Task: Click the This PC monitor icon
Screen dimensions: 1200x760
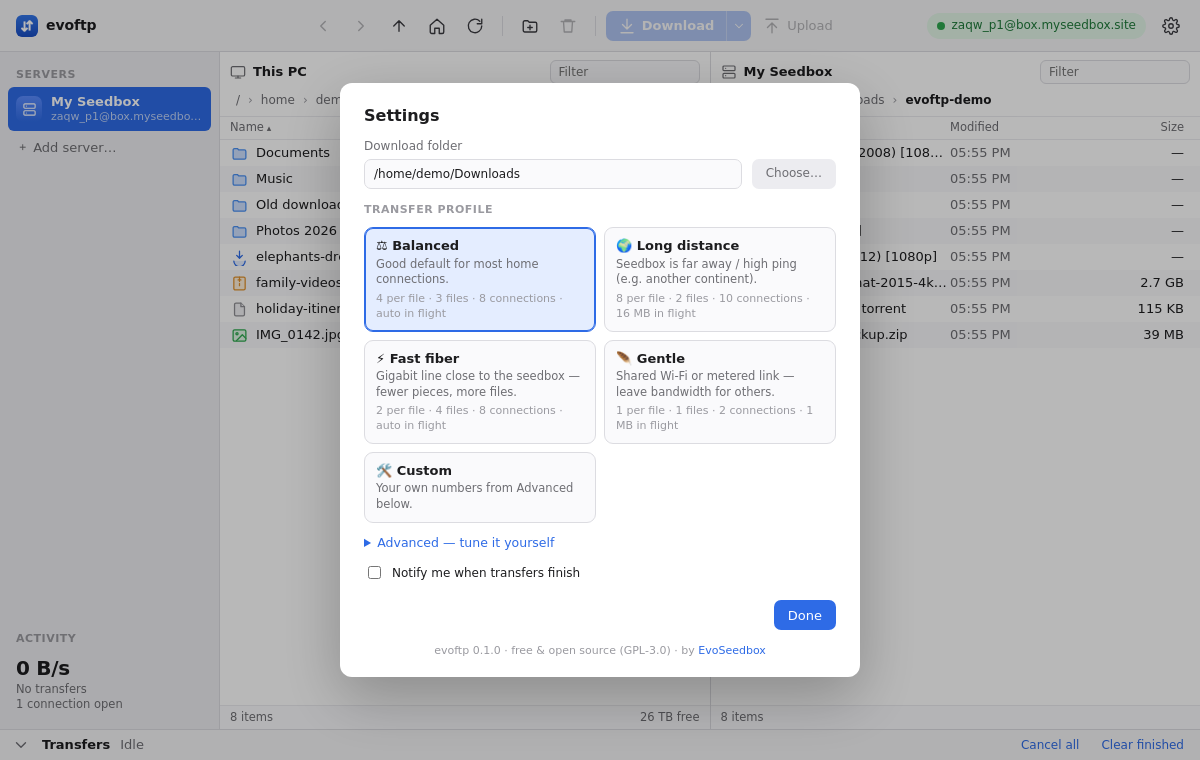Action: [x=238, y=72]
